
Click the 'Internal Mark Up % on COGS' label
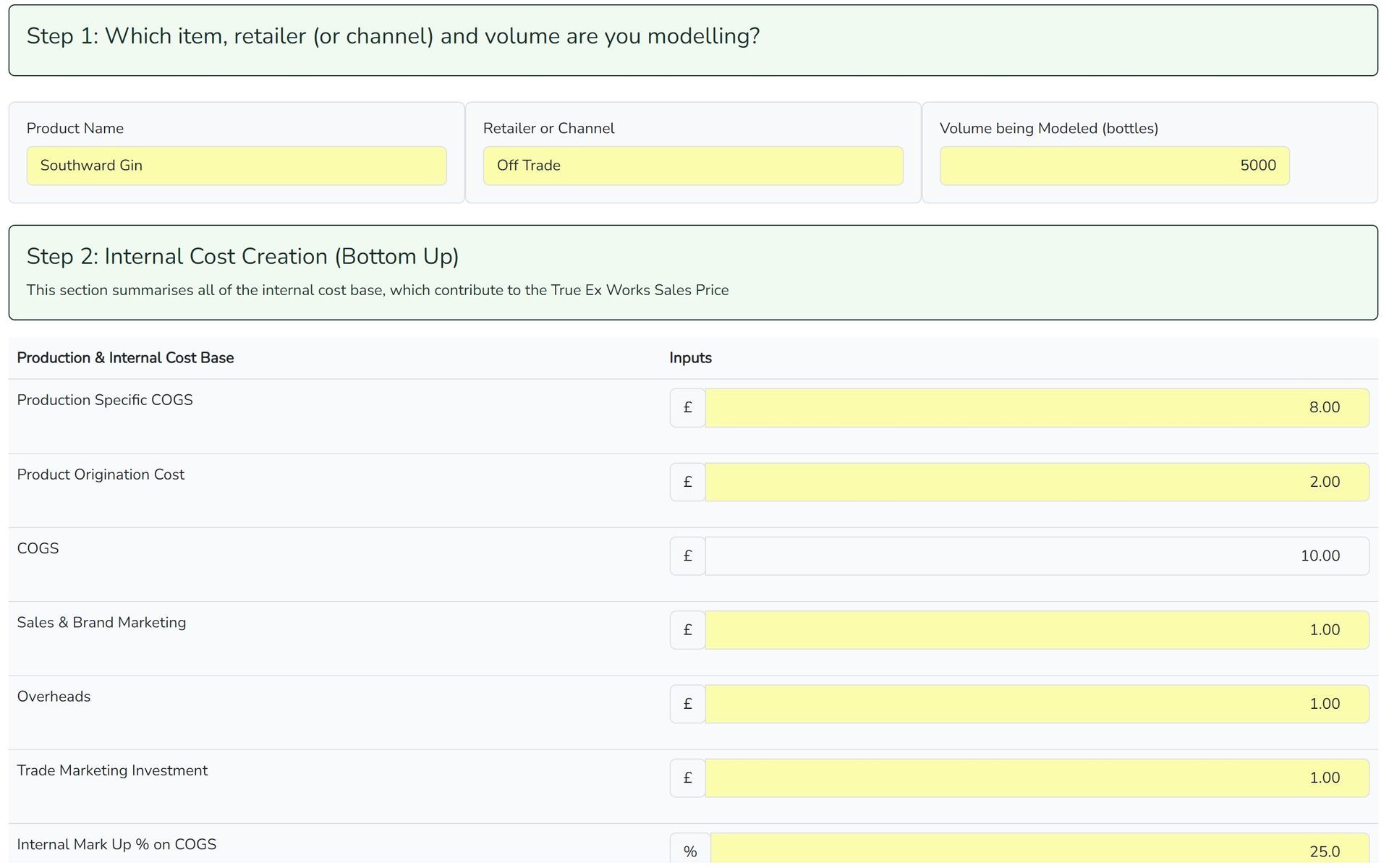click(116, 845)
